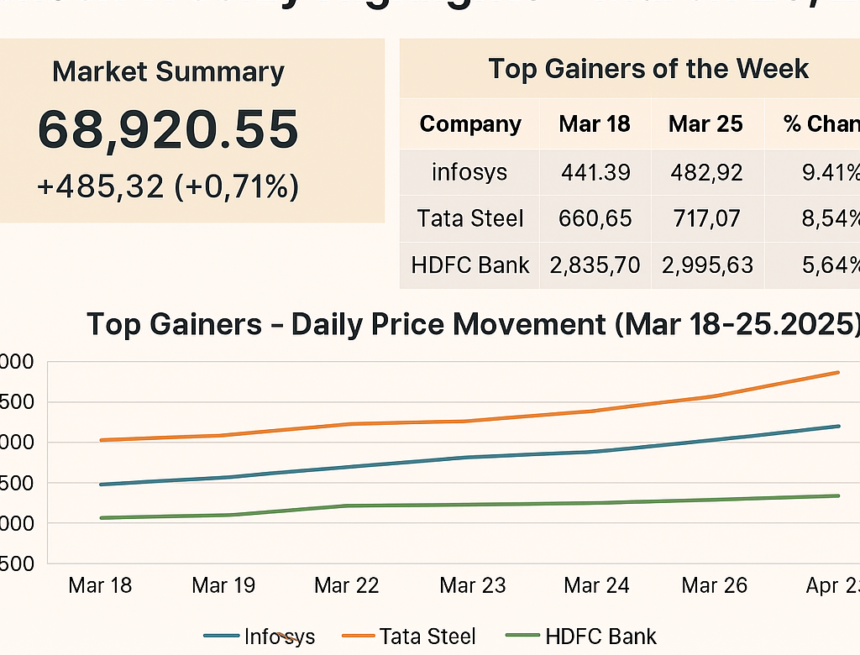Click the Mar 19 x-axis label
Screen dimensions: 860x655
(223, 586)
